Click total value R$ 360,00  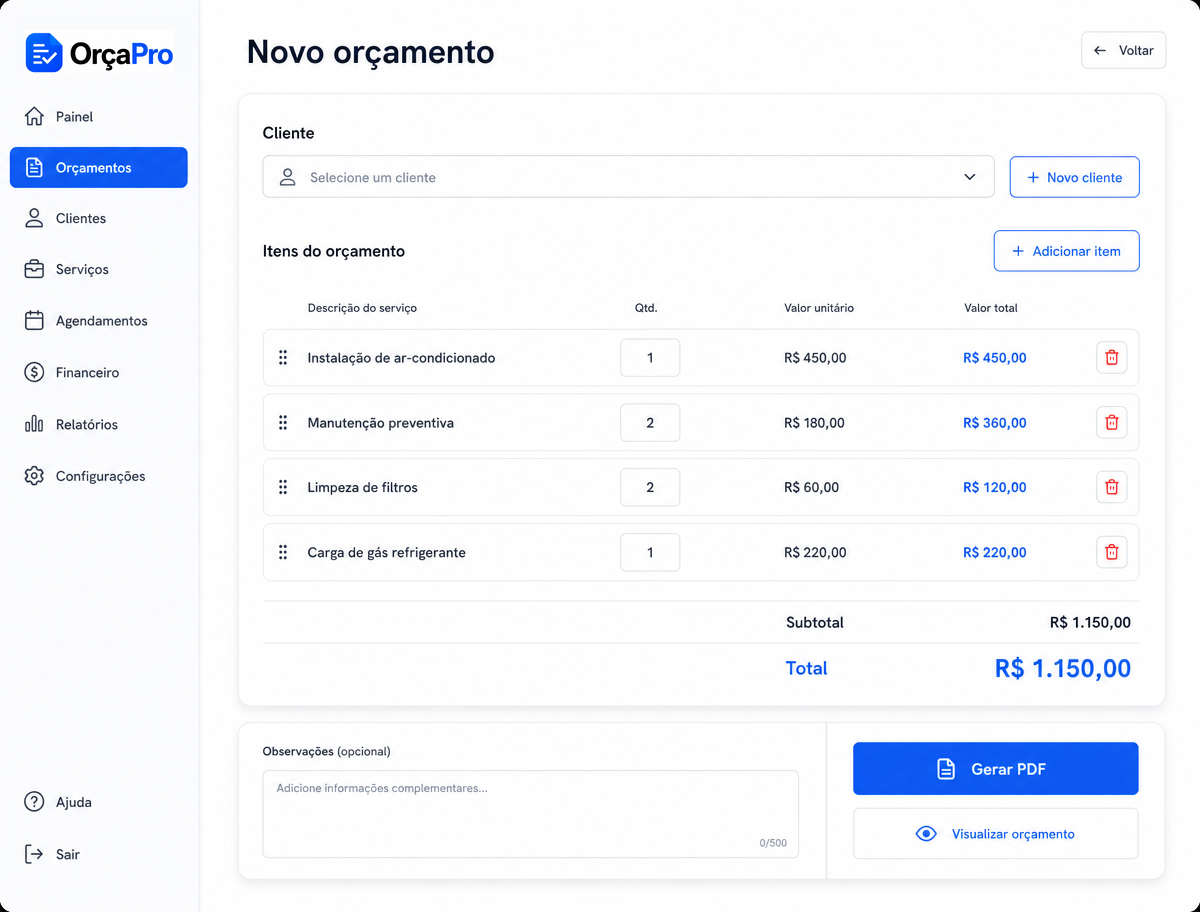(x=995, y=423)
